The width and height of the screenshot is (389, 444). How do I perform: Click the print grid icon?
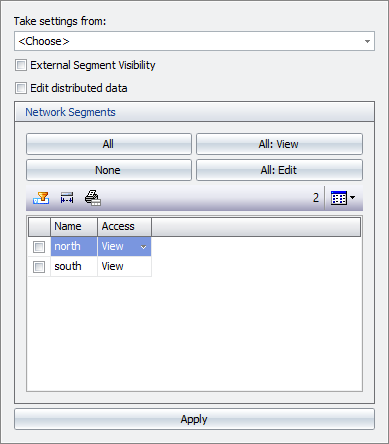93,198
